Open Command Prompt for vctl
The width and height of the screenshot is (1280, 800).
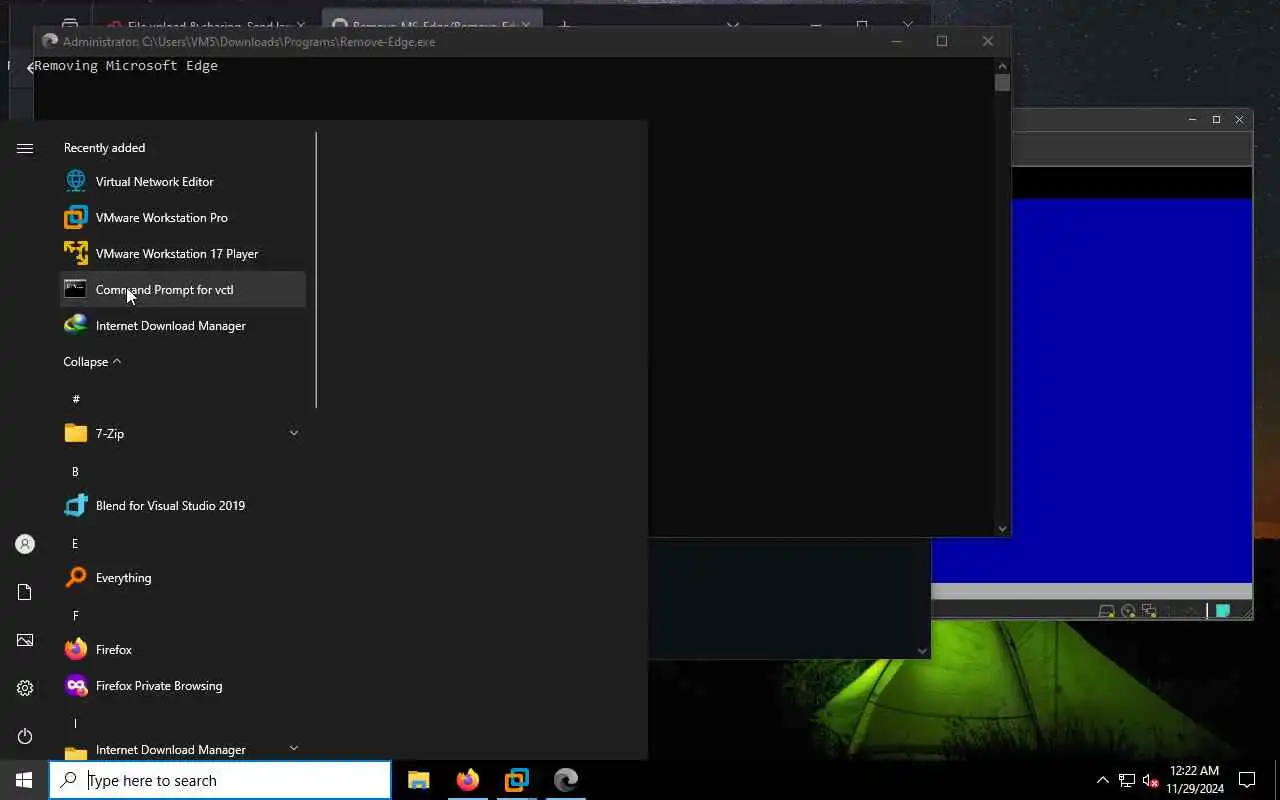point(182,290)
